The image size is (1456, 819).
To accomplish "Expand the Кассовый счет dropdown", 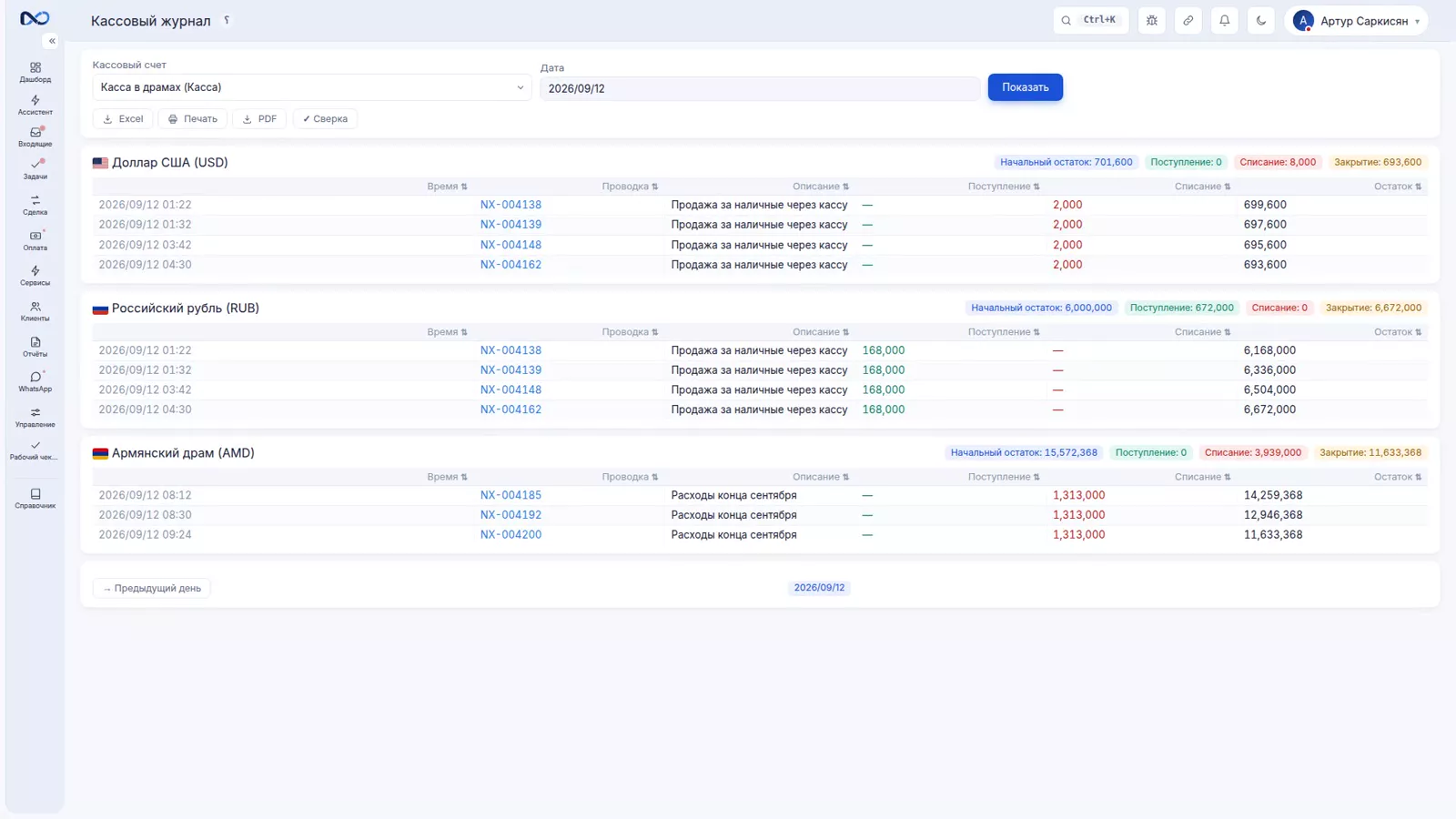I will click(x=312, y=87).
